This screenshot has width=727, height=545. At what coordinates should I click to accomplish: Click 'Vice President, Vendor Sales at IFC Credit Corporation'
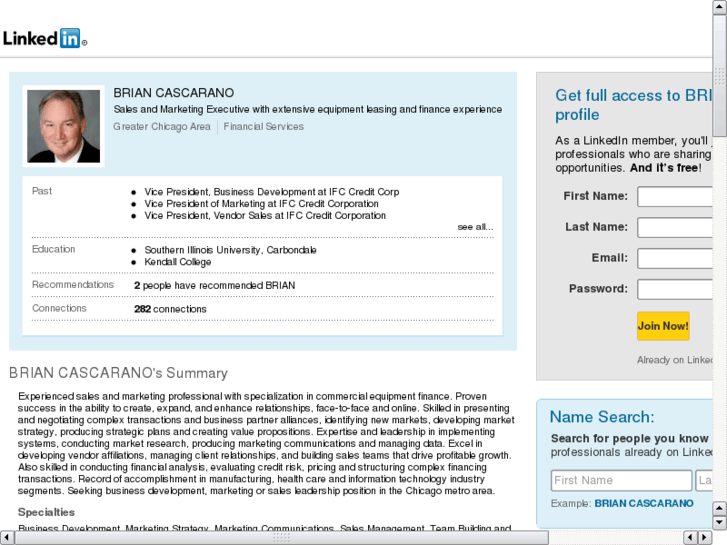coord(265,216)
